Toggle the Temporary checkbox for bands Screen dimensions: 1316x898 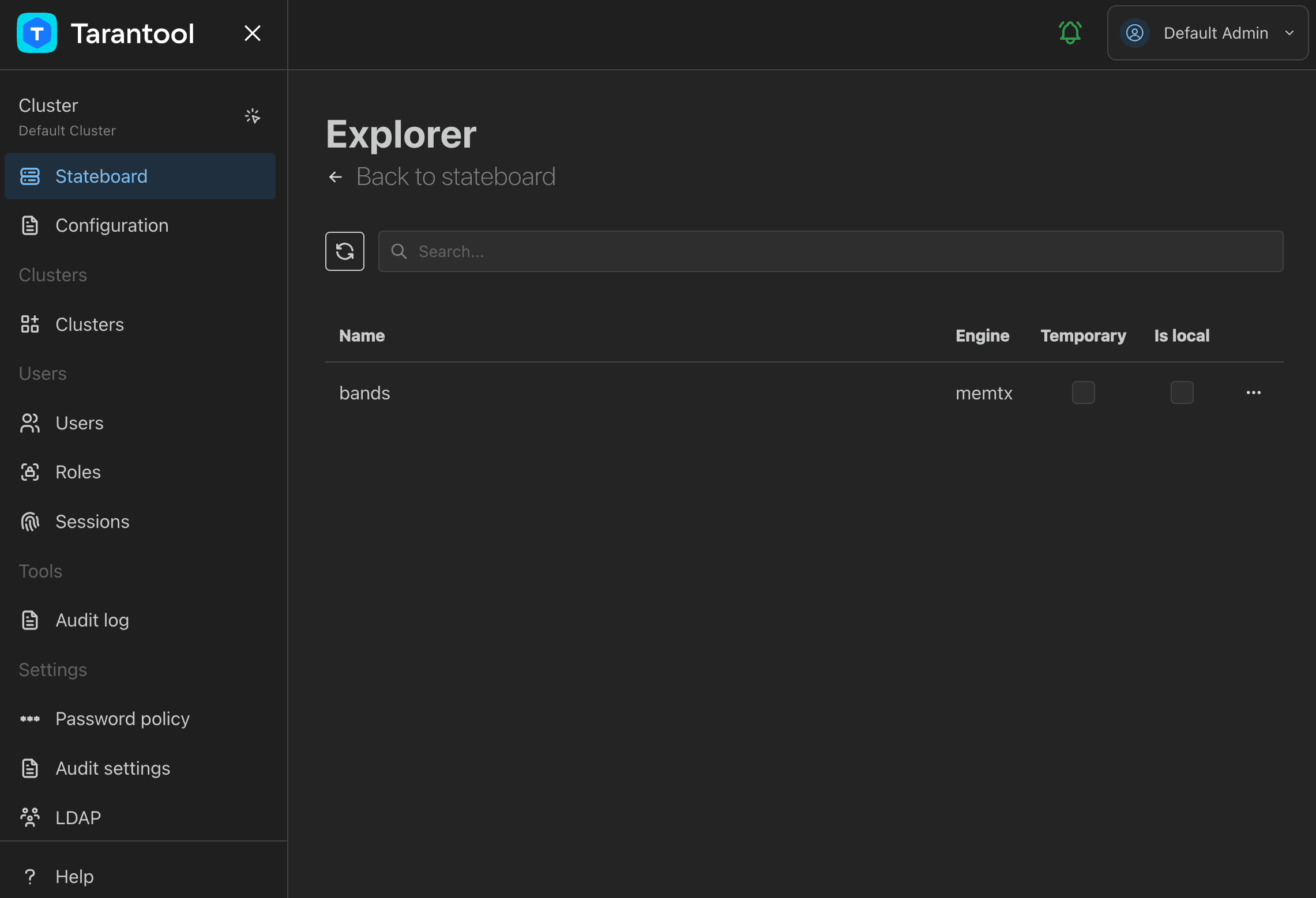tap(1083, 393)
